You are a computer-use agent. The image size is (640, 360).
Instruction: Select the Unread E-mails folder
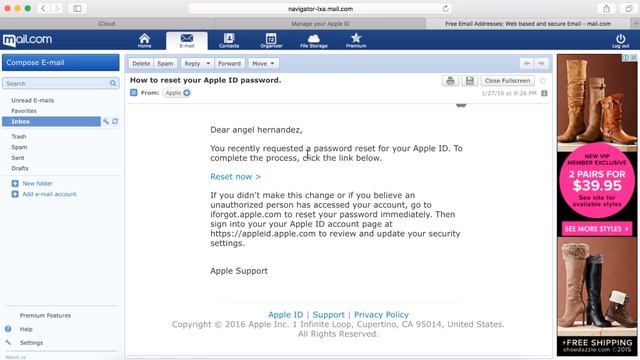[x=33, y=100]
